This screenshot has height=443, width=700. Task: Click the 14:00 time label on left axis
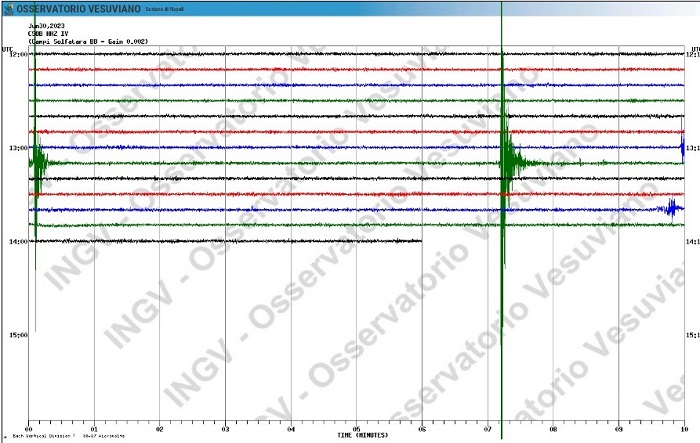[18, 242]
